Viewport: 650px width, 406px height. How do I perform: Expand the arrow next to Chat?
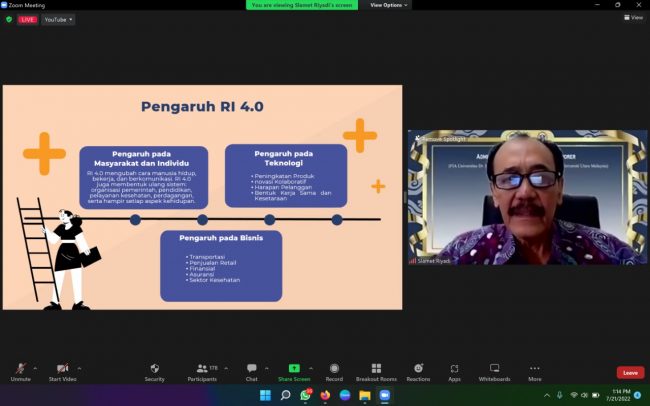267,368
